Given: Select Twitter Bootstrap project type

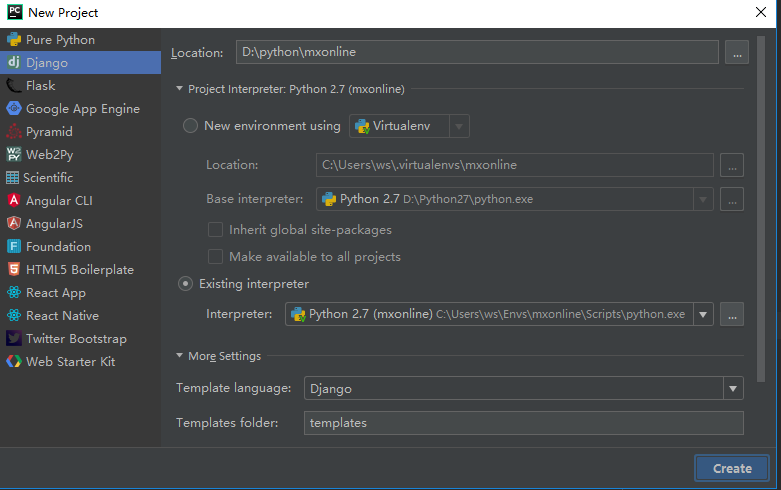Looking at the screenshot, I should [x=80, y=339].
